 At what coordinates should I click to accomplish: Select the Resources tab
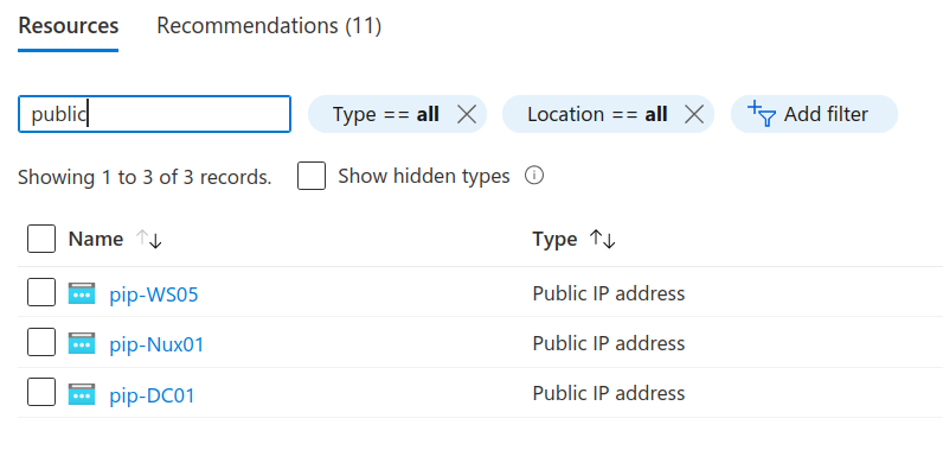point(68,26)
